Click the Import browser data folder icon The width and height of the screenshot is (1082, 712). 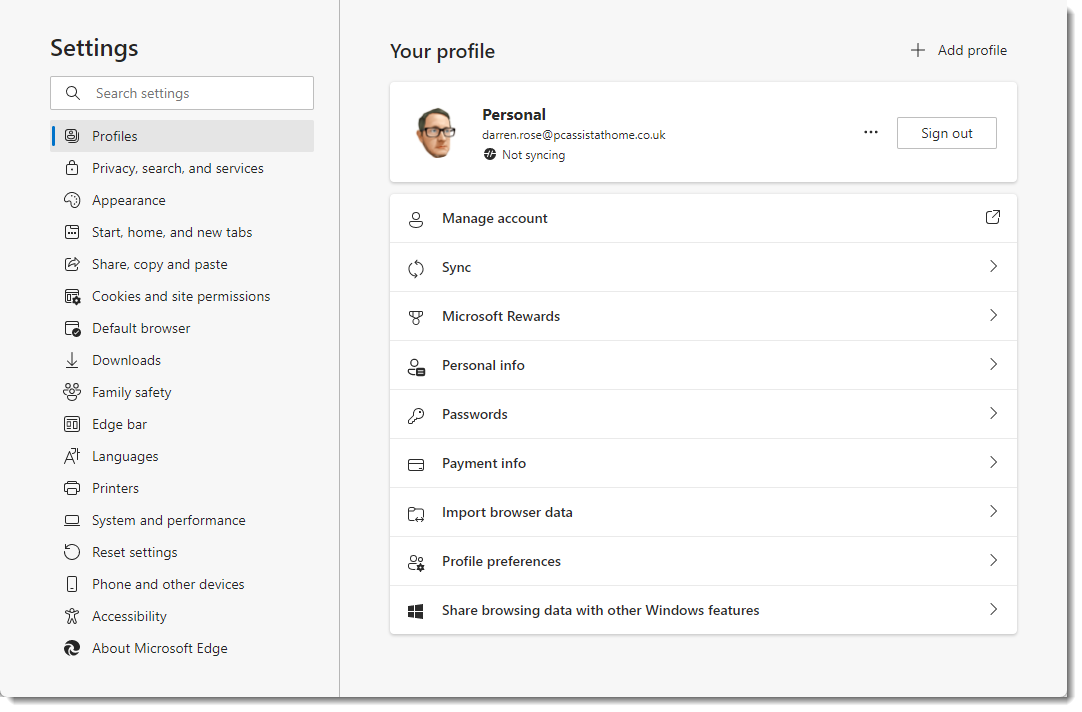[x=416, y=514]
